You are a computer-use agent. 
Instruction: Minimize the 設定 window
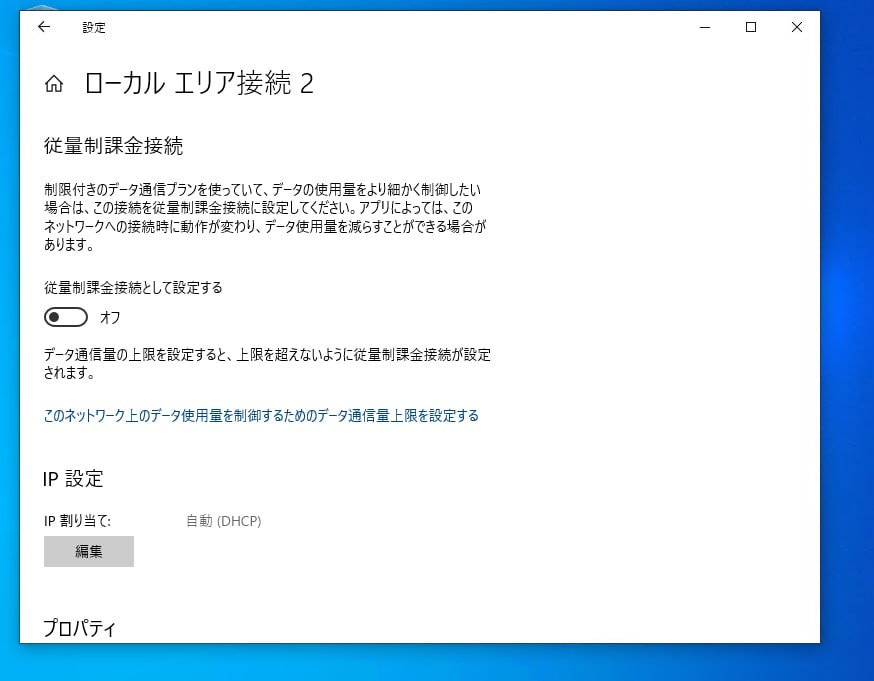click(x=704, y=27)
